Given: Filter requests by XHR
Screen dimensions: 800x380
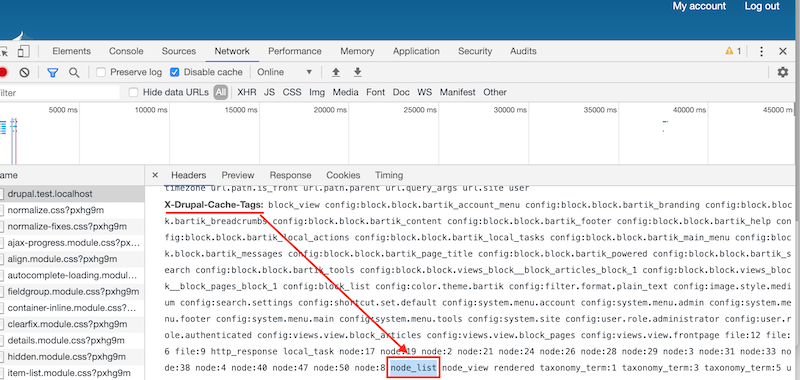Looking at the screenshot, I should (x=247, y=92).
